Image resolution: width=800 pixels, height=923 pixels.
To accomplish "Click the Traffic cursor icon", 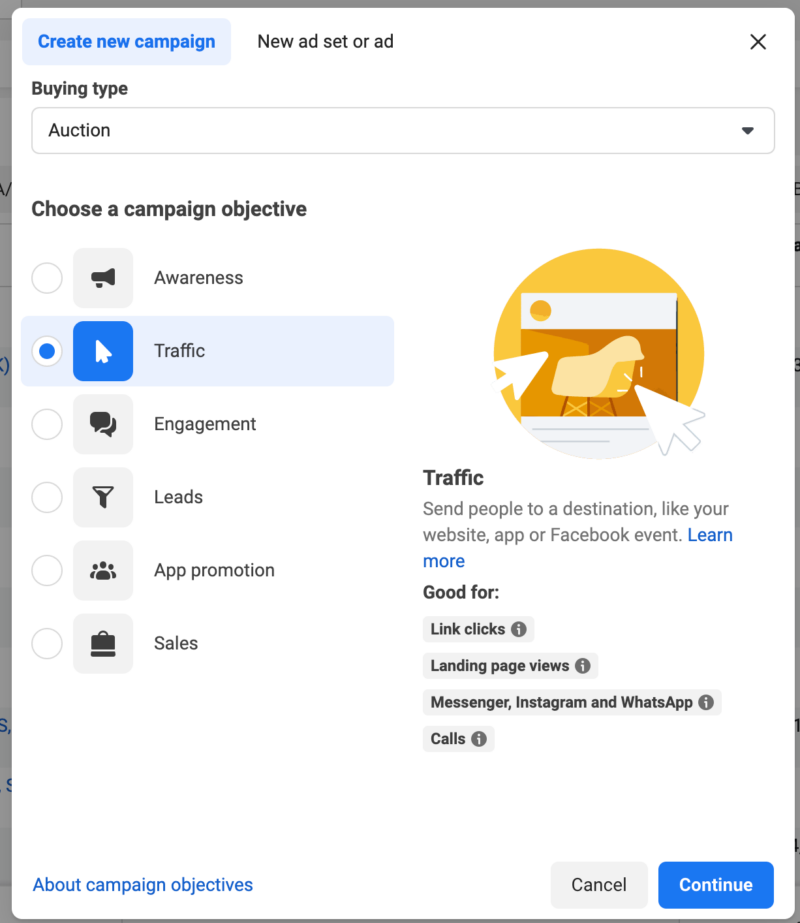I will pyautogui.click(x=103, y=351).
